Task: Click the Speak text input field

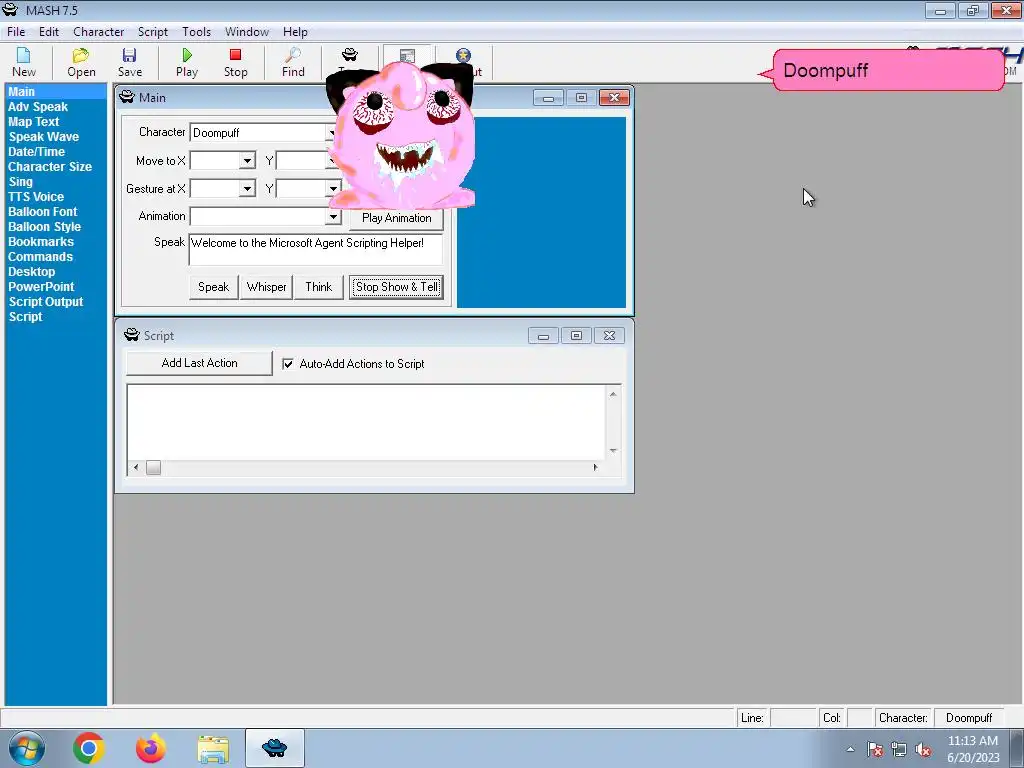Action: tap(316, 249)
